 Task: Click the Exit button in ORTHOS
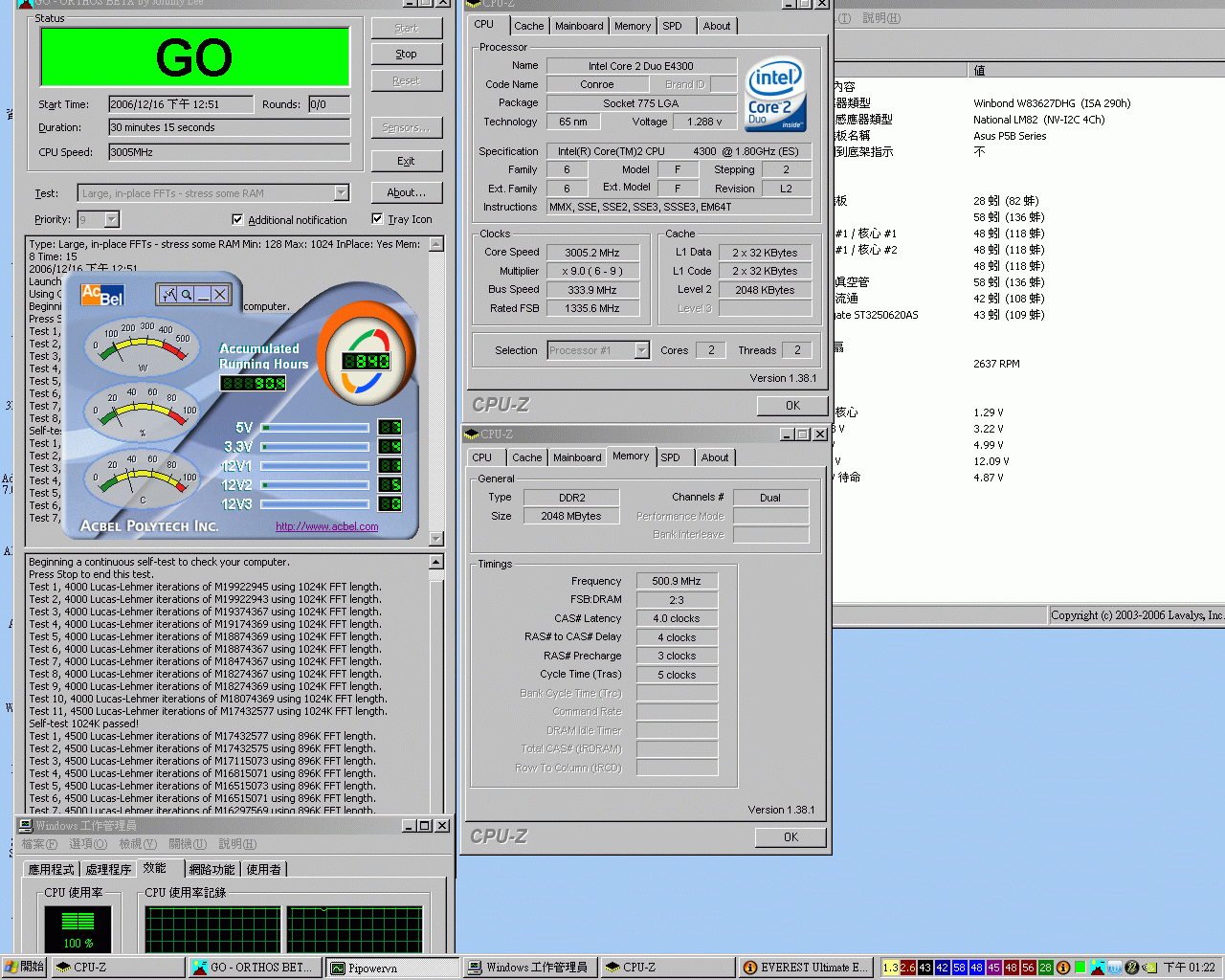pos(407,161)
